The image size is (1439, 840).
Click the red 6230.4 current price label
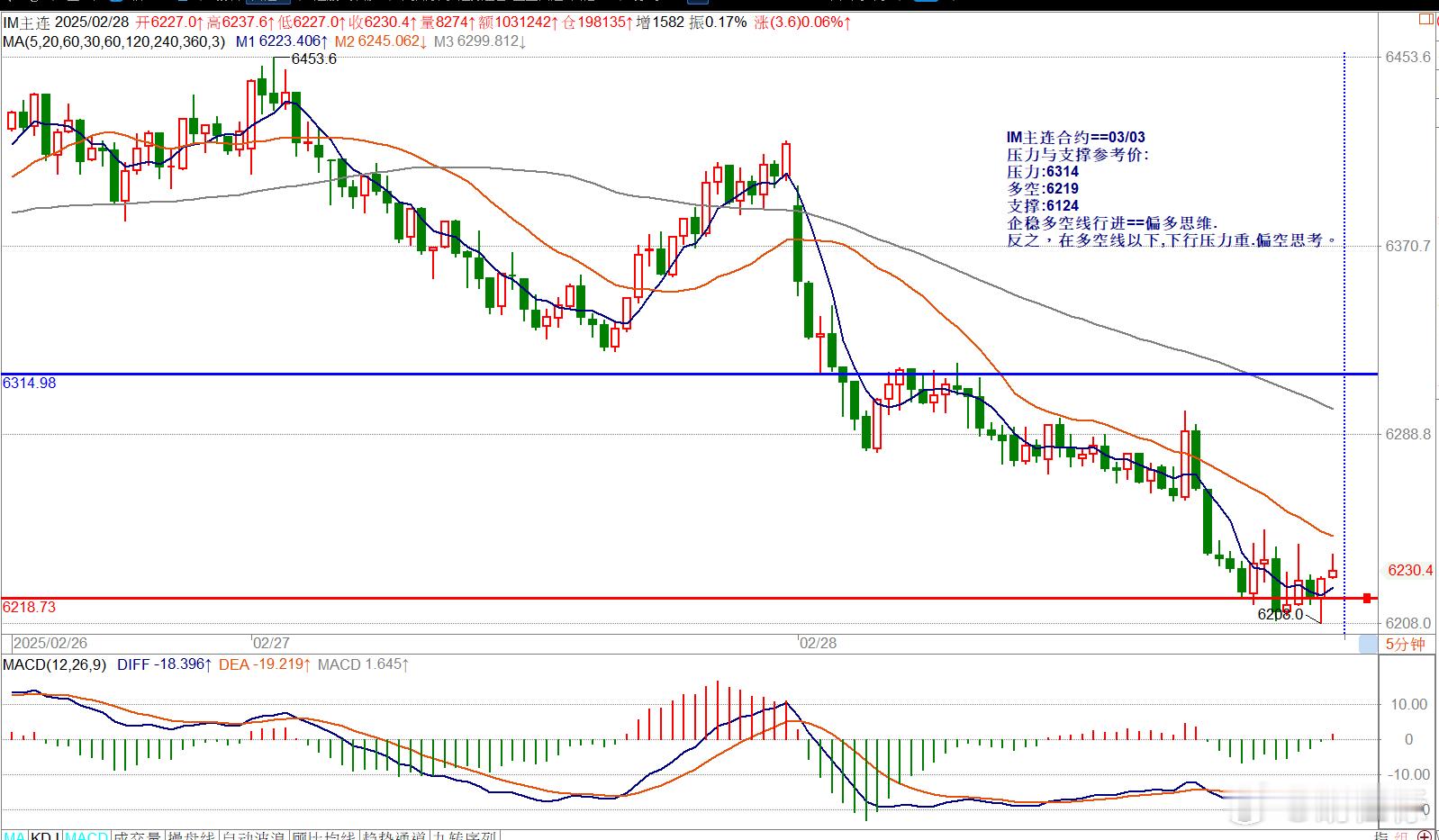[x=1410, y=570]
